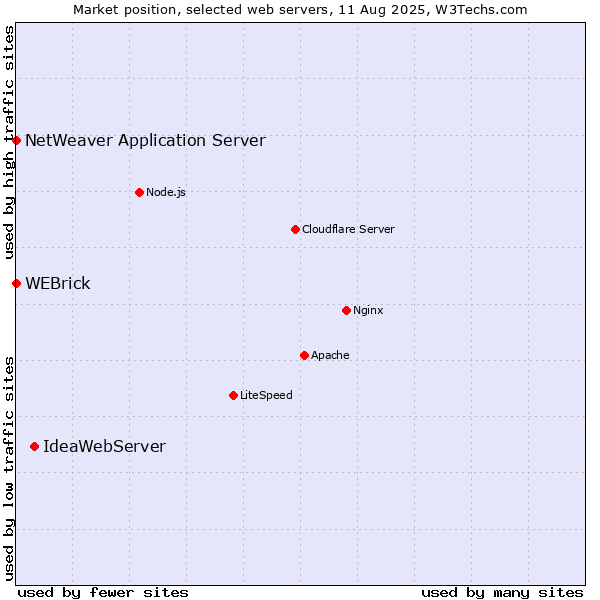Click the Nginx red marker
600x600 pixels.
point(347,311)
